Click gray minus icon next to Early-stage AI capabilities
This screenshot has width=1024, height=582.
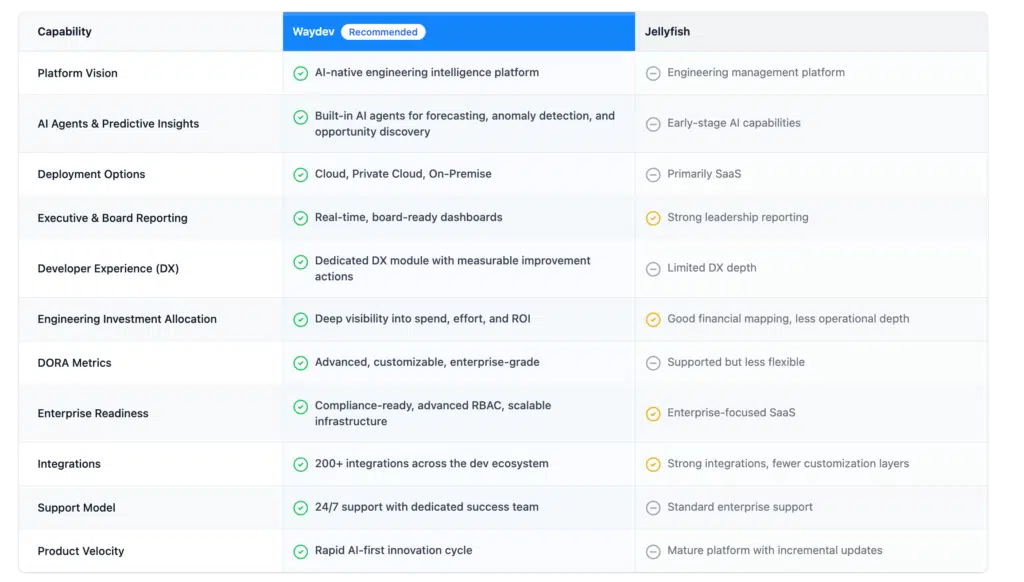(653, 124)
